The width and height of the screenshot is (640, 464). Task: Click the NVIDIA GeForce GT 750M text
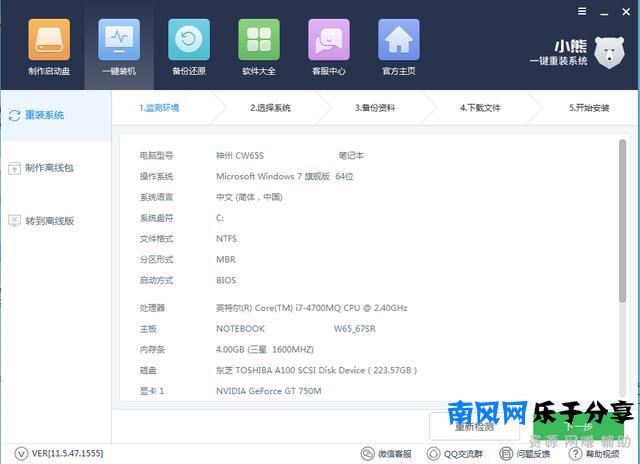(x=269, y=391)
